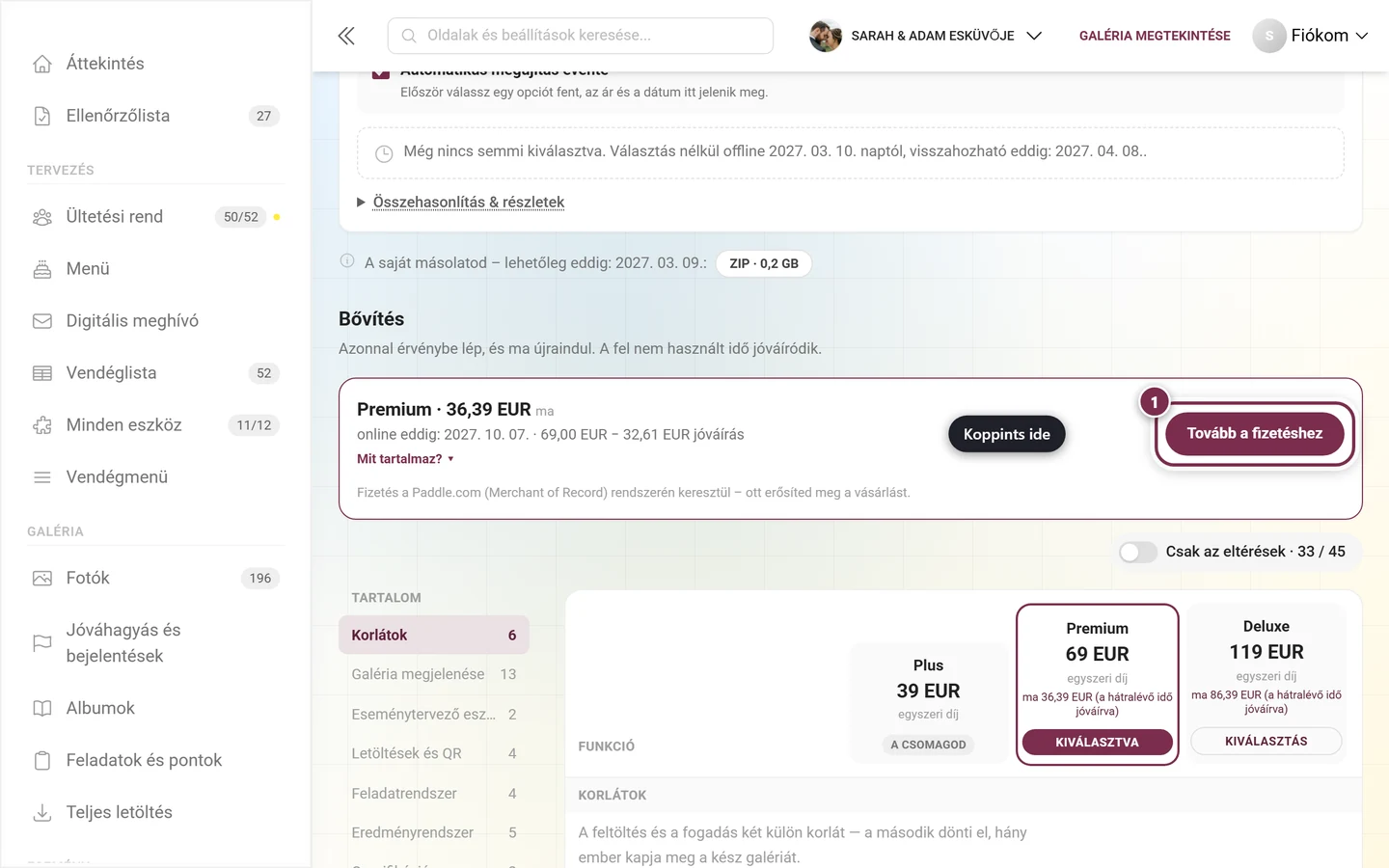Select Galéria megjelenése content section
Viewport: 1389px width, 868px height.
(434, 674)
